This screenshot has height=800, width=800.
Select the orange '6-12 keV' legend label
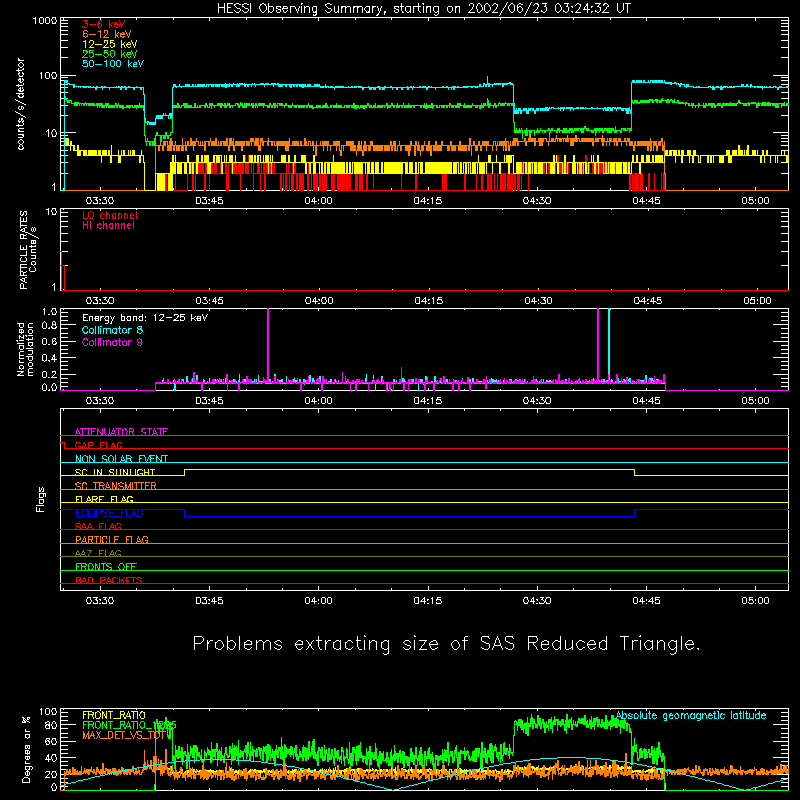(x=107, y=34)
